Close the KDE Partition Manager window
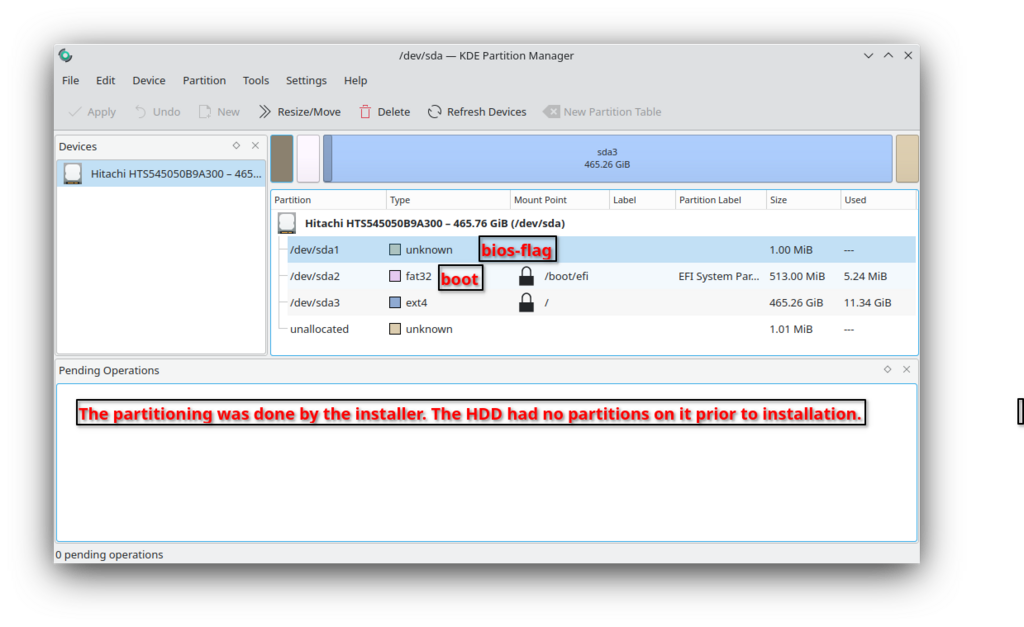 click(908, 56)
